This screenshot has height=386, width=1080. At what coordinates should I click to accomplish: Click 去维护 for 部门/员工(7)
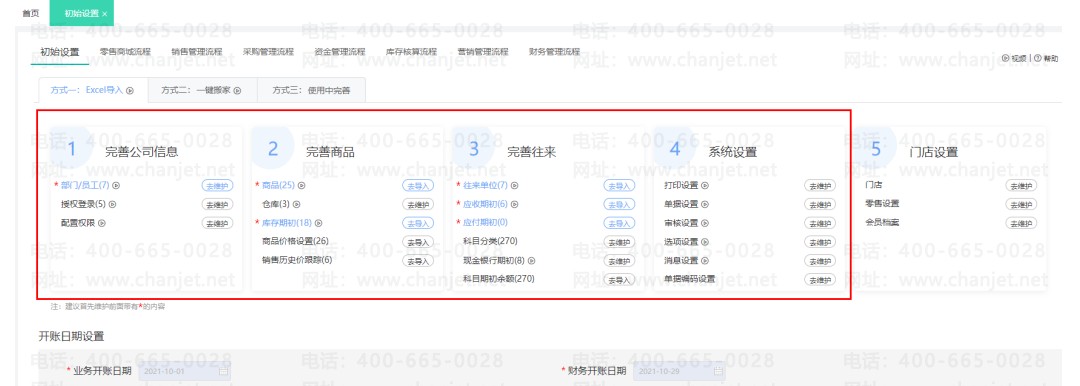(218, 186)
